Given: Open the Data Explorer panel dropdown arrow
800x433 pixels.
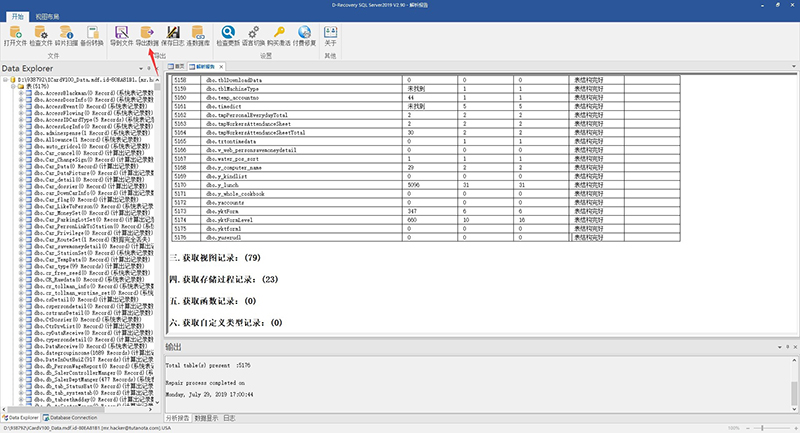Looking at the screenshot, I should [141, 68].
